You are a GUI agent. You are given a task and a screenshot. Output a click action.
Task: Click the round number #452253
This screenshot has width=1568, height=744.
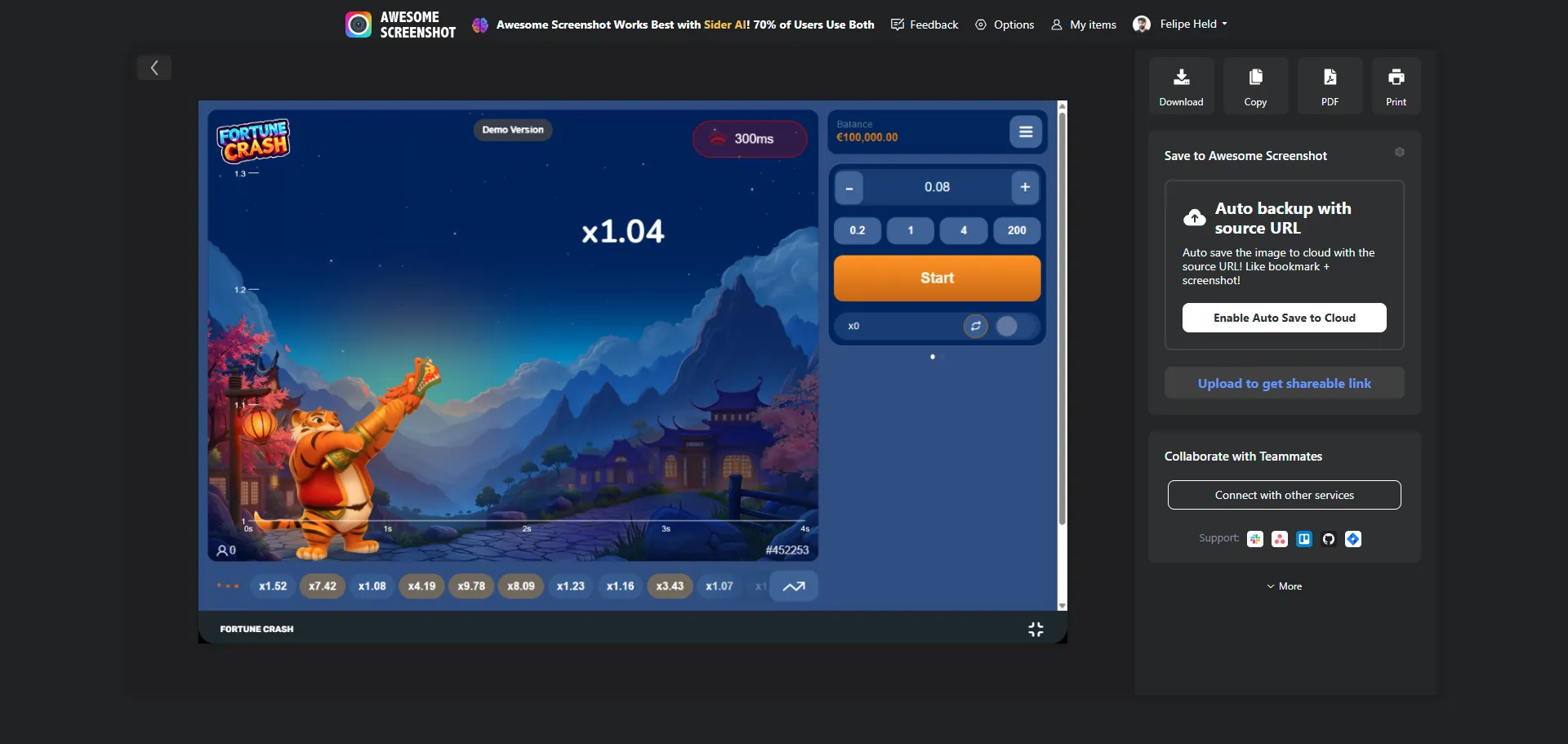pos(787,550)
